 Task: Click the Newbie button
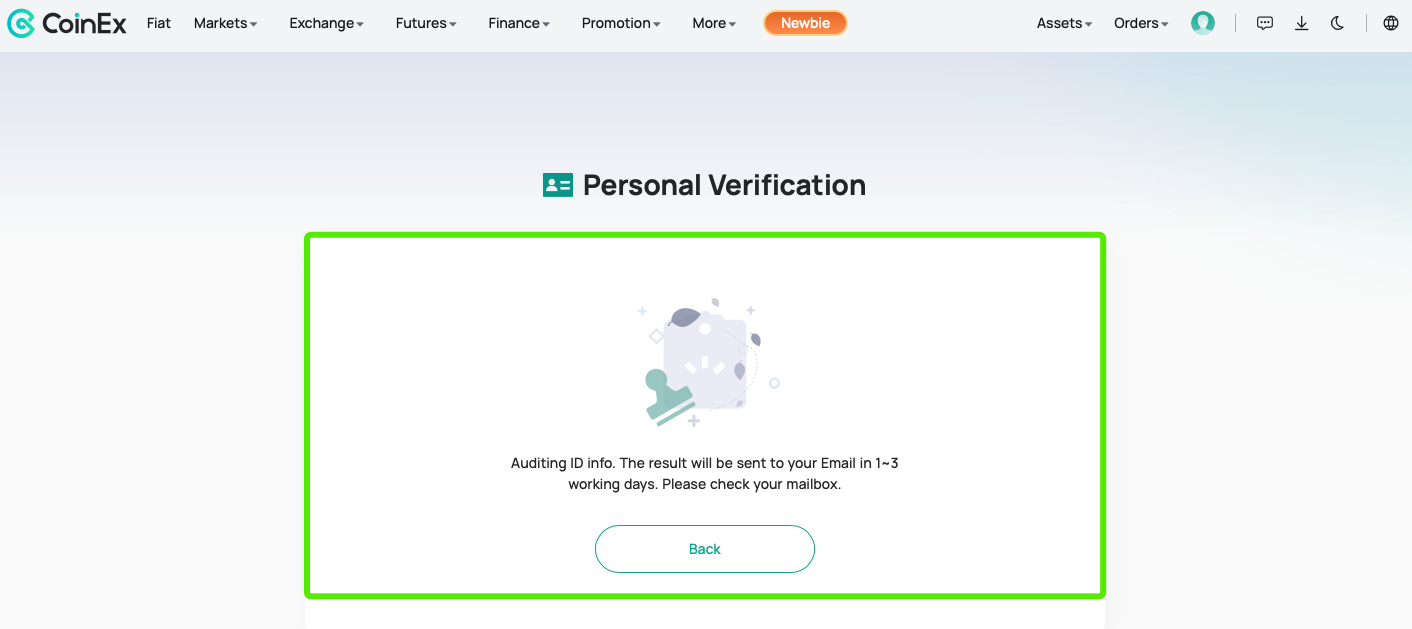[x=805, y=23]
